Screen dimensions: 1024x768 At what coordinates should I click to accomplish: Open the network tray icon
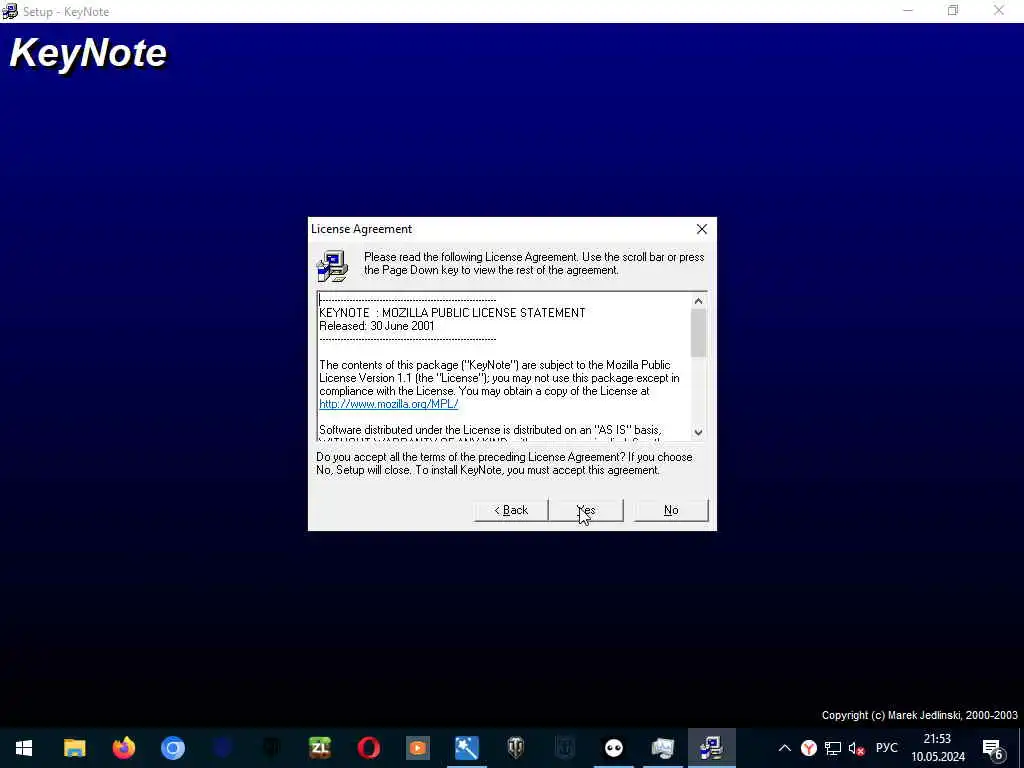pos(833,748)
